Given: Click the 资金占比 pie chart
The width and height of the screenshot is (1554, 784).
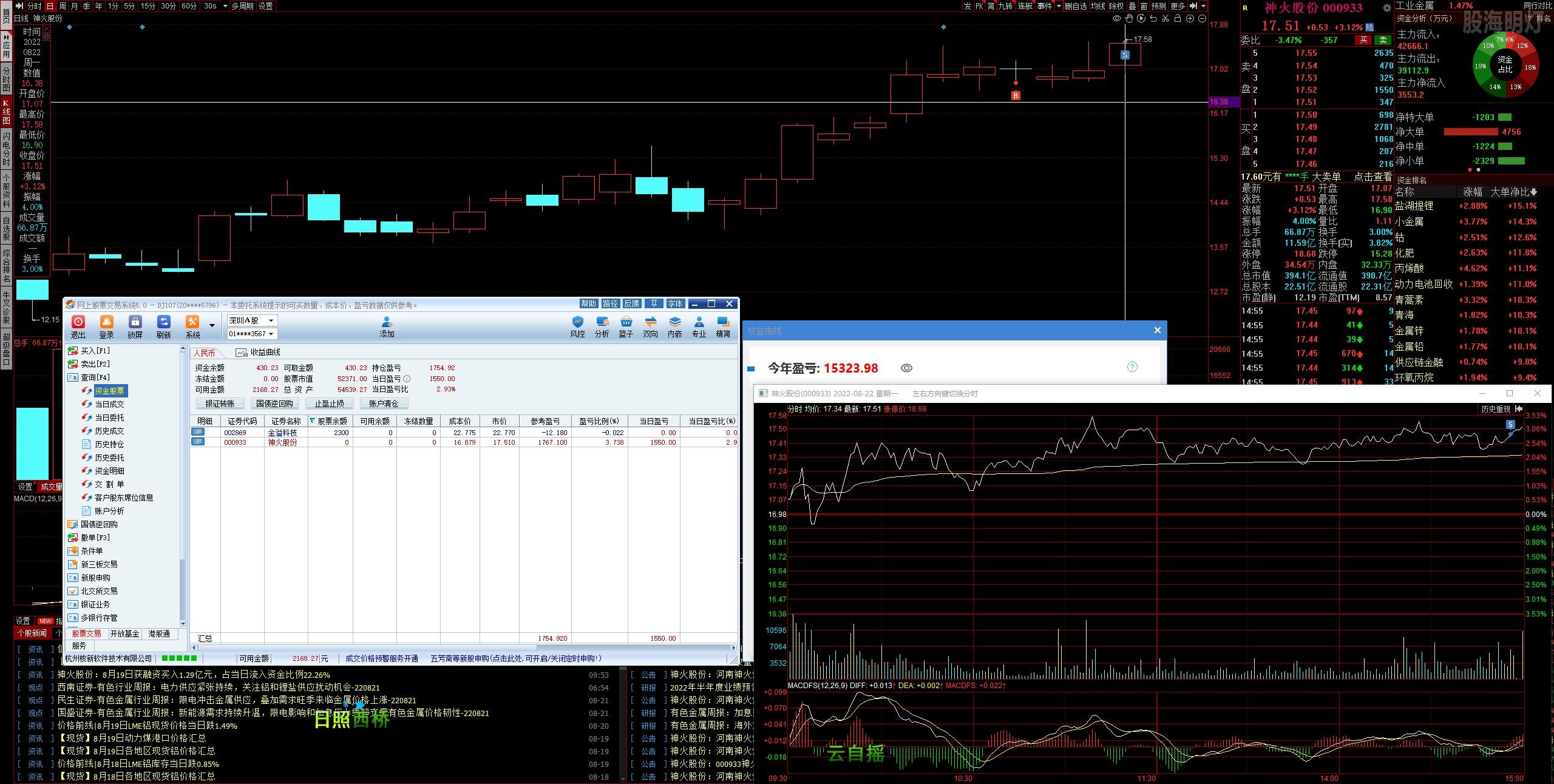Looking at the screenshot, I should click(1505, 64).
